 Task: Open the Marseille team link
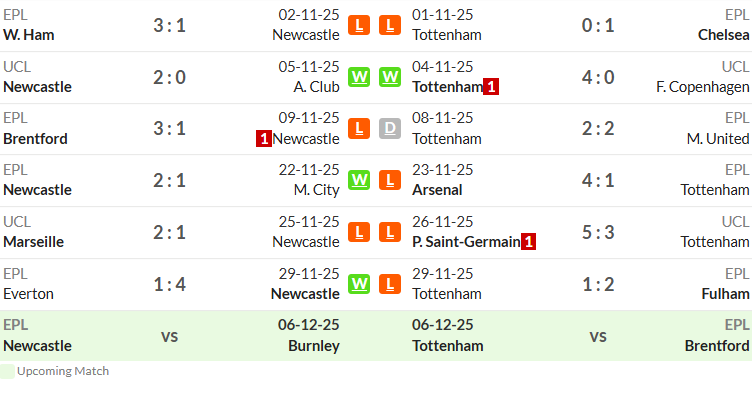point(34,242)
